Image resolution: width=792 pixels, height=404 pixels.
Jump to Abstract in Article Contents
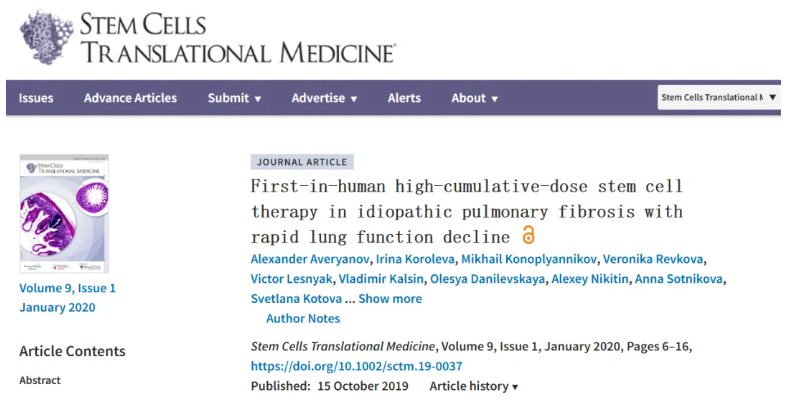point(40,380)
